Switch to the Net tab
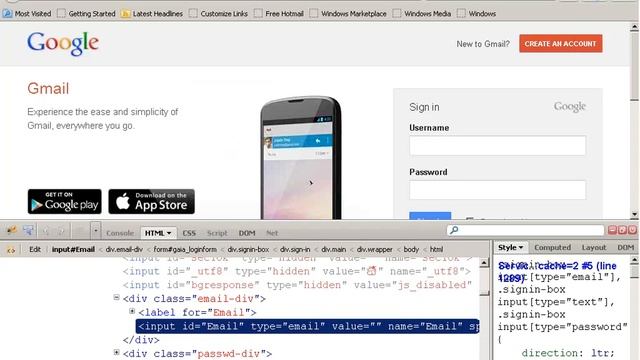Screen dimensions: 640x360 (x=272, y=233)
